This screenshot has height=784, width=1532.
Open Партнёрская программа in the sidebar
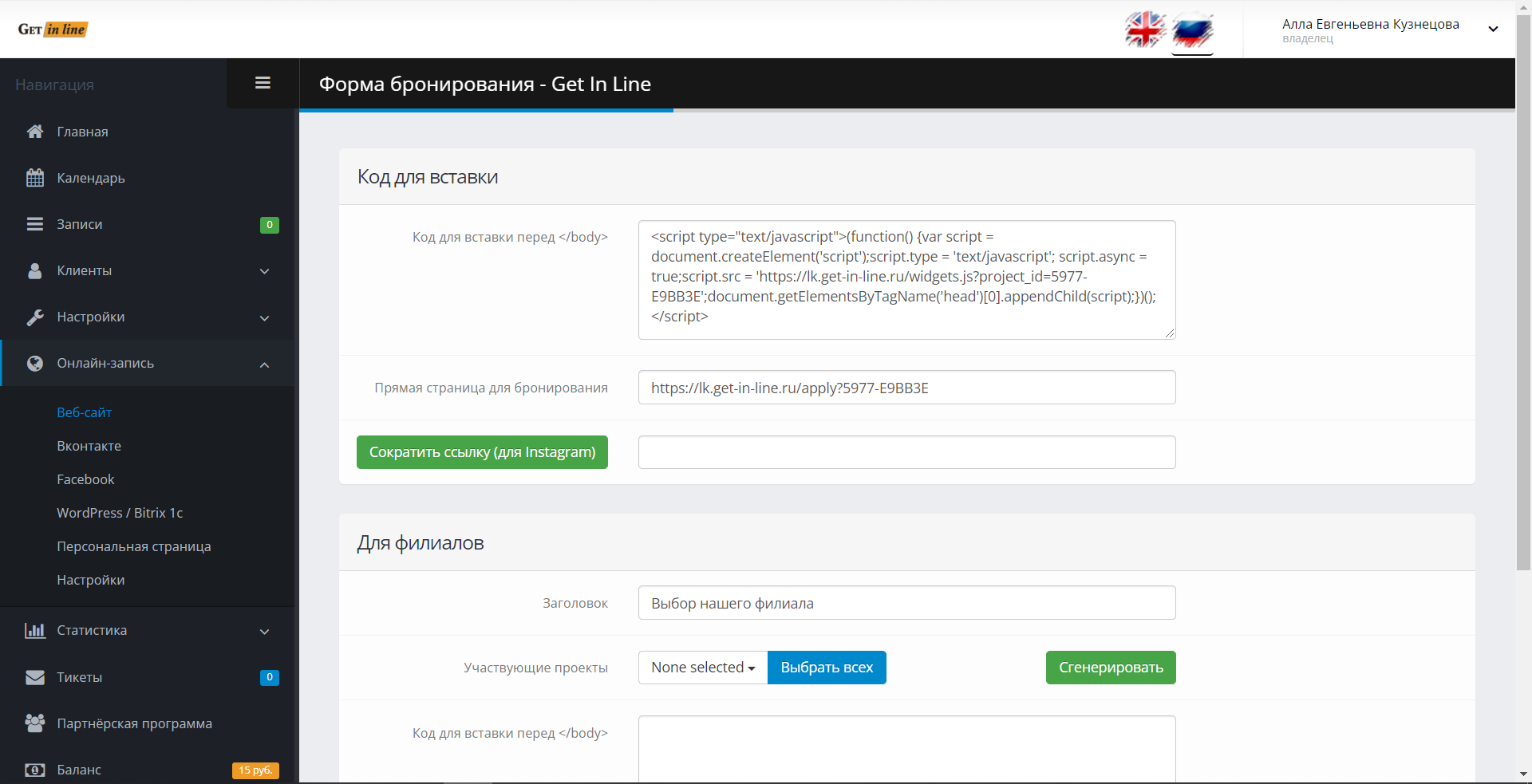[135, 723]
